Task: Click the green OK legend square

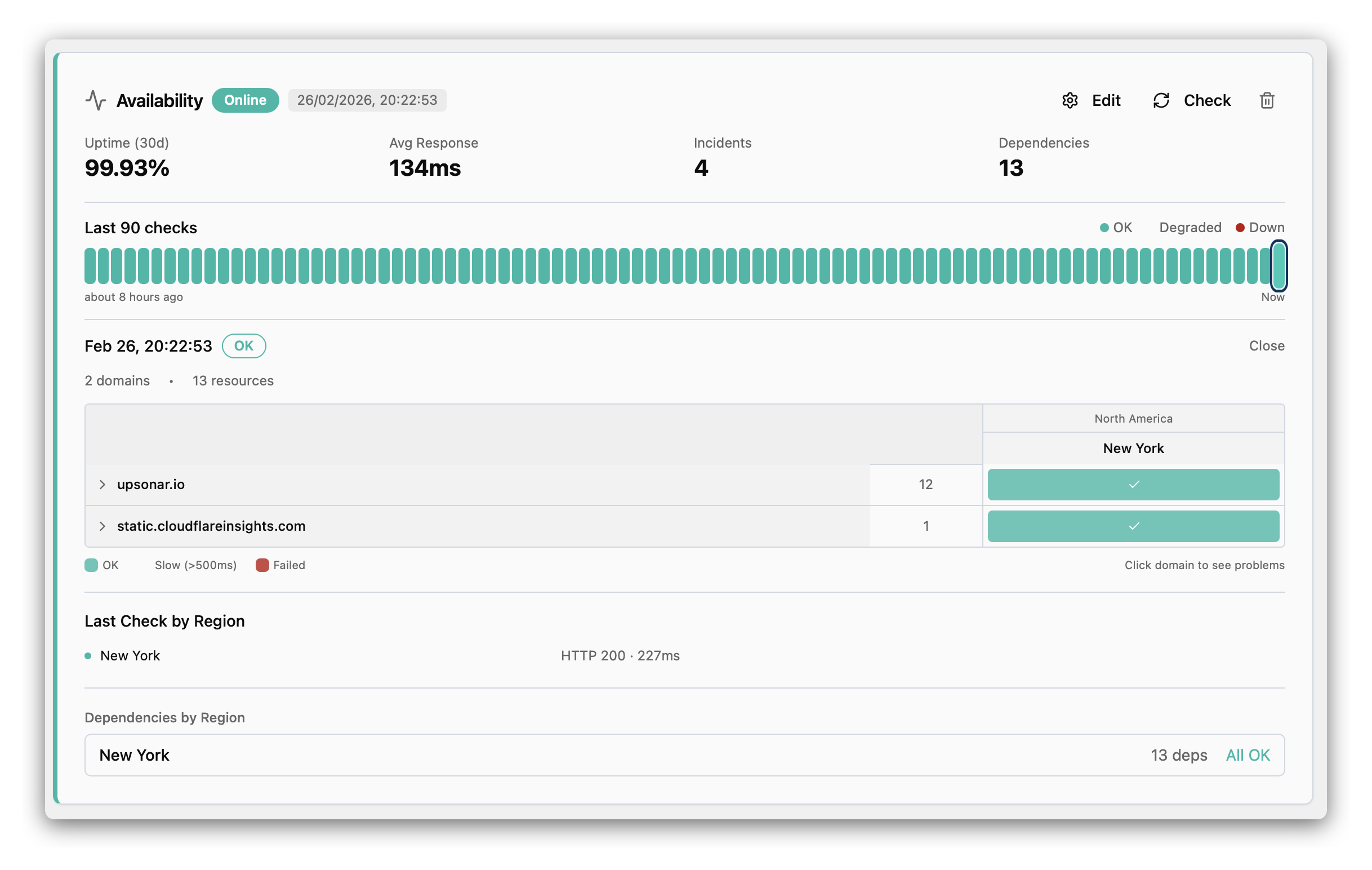Action: pyautogui.click(x=91, y=565)
